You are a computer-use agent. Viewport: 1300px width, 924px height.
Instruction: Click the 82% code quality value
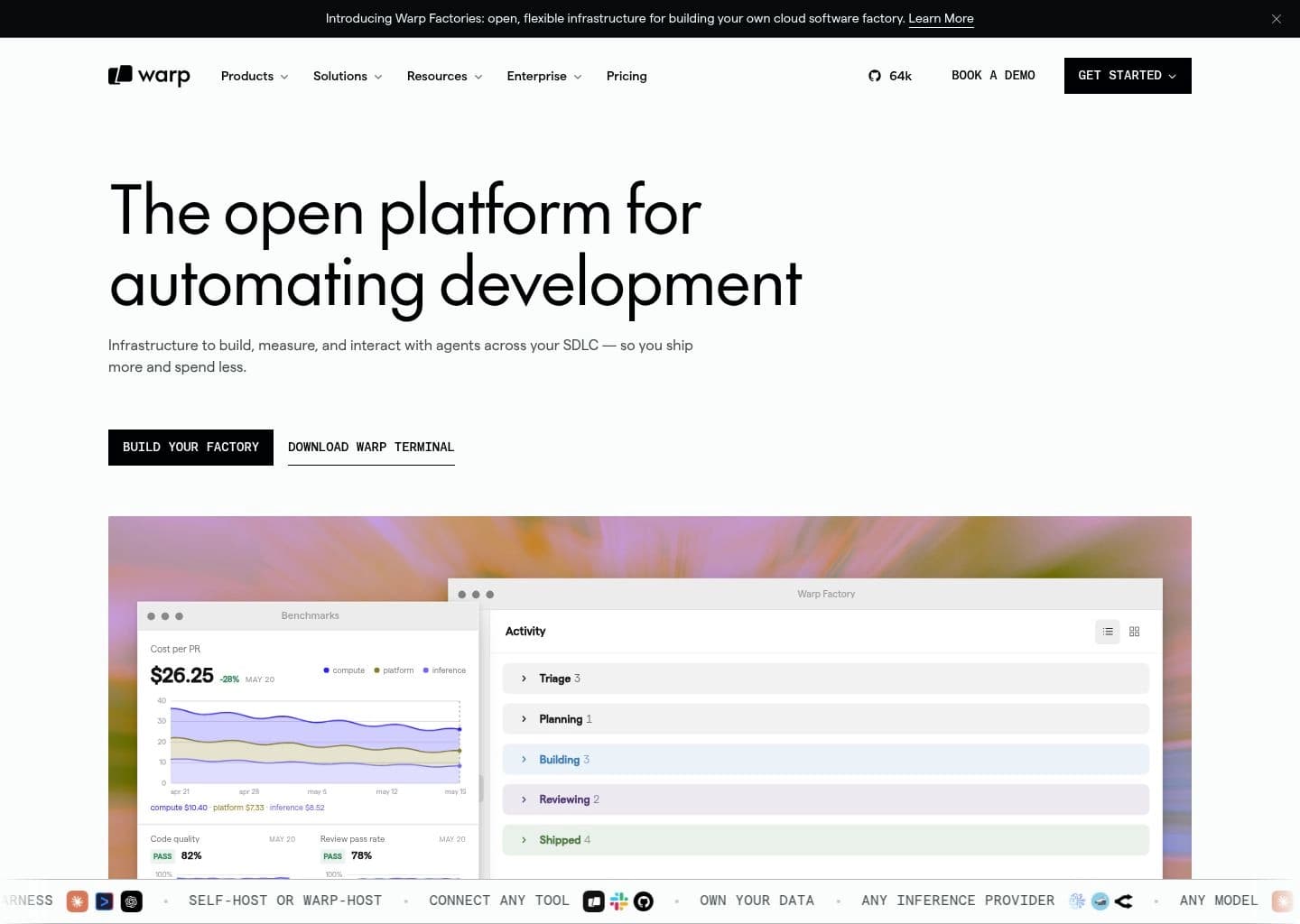click(191, 856)
